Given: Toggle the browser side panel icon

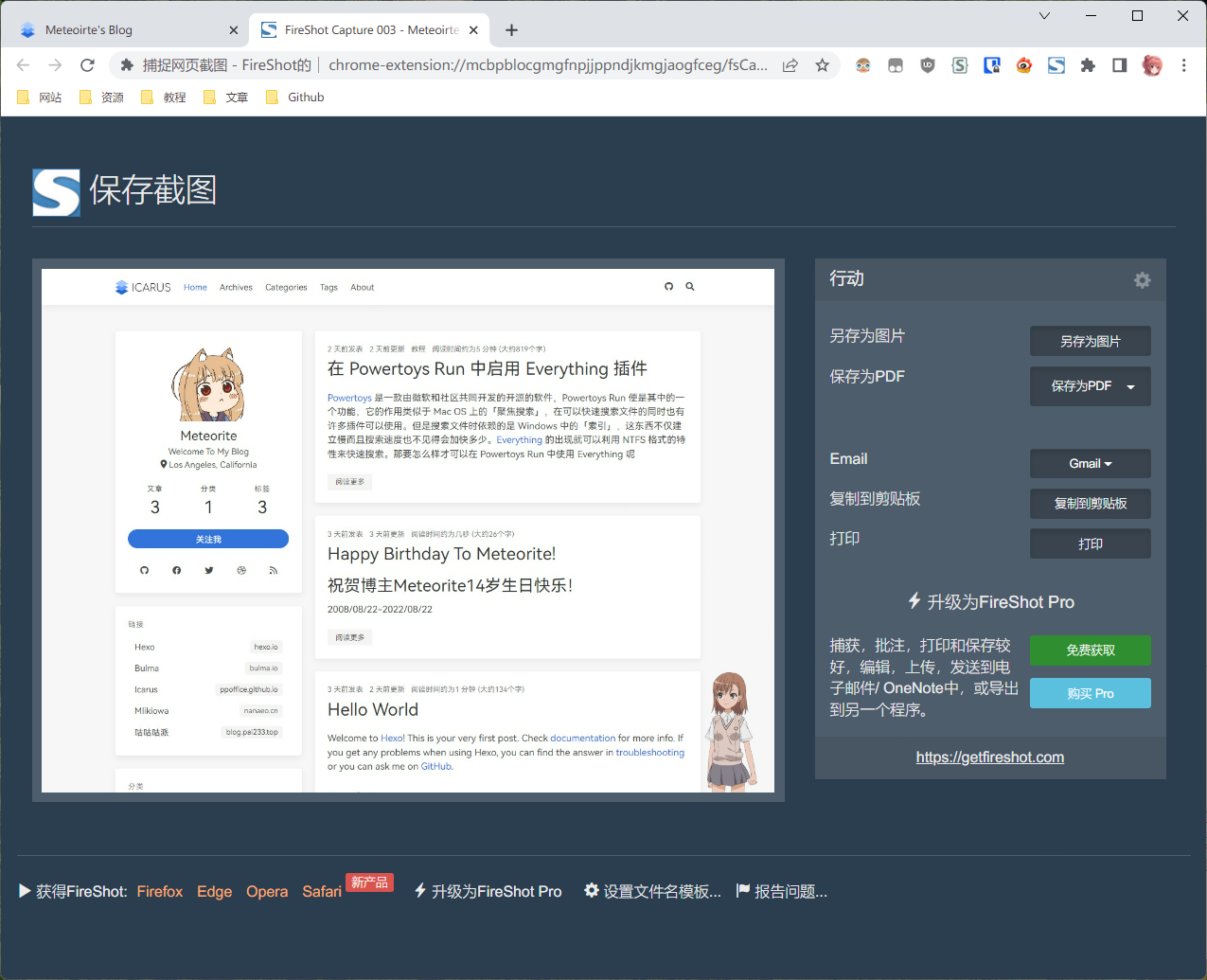Looking at the screenshot, I should click(x=1120, y=65).
